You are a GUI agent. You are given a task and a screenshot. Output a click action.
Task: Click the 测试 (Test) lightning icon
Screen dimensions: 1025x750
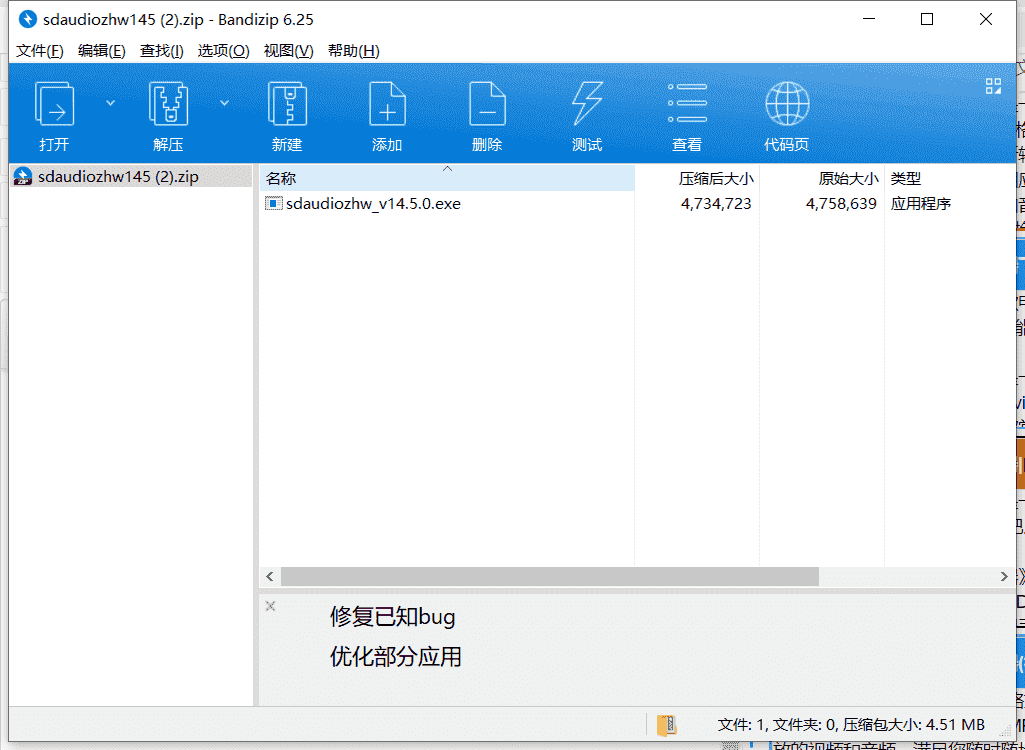(x=587, y=105)
